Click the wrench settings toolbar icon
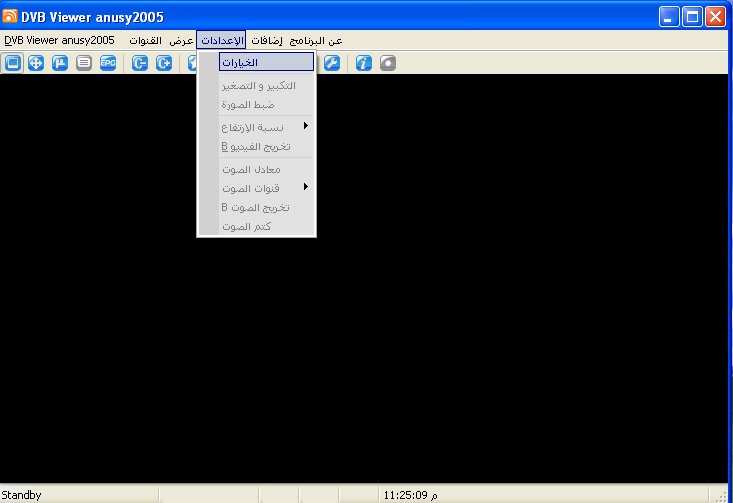Screen dimensions: 733x503 tap(332, 63)
